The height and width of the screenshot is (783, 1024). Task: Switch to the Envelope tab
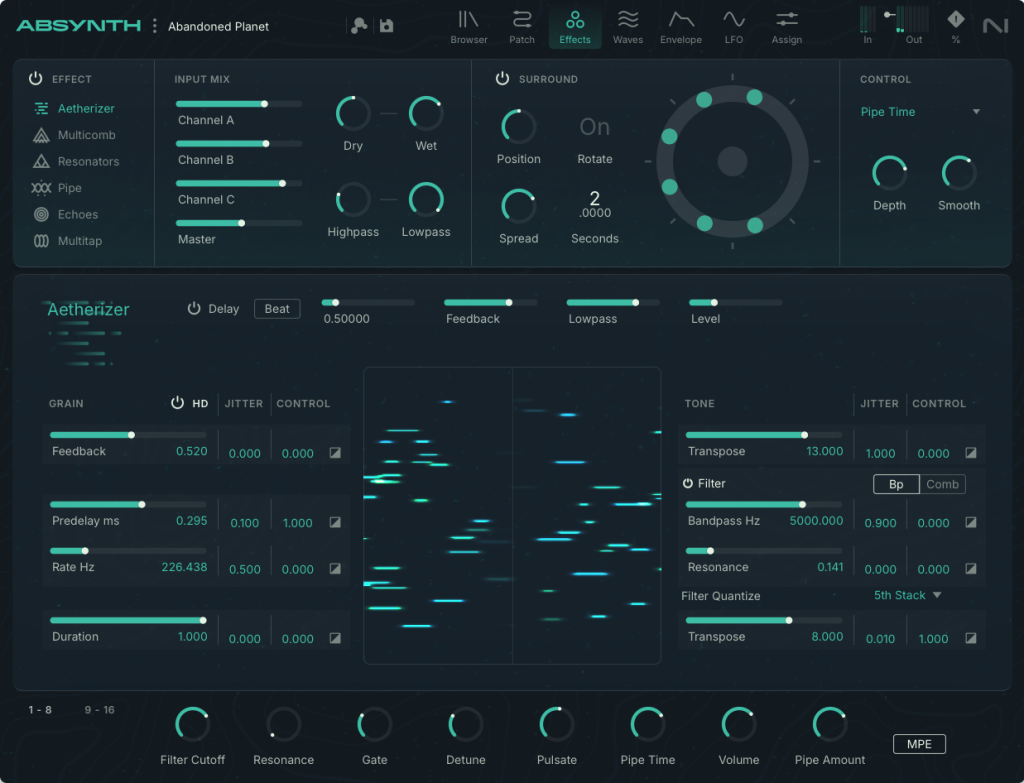pos(681,27)
